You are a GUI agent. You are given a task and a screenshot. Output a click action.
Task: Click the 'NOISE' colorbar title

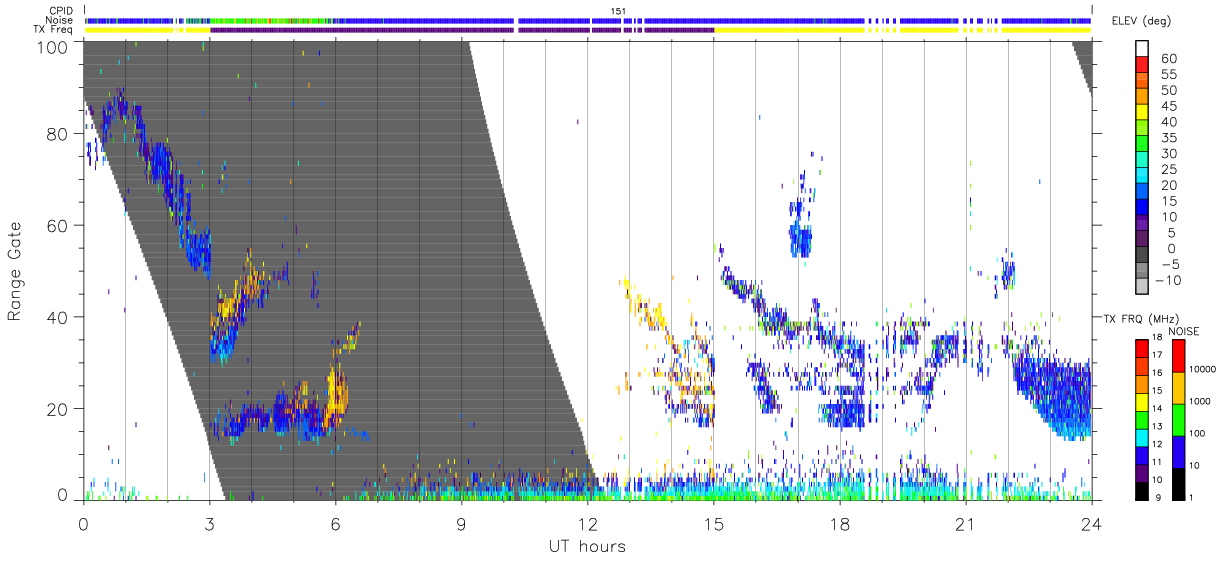(x=1182, y=330)
